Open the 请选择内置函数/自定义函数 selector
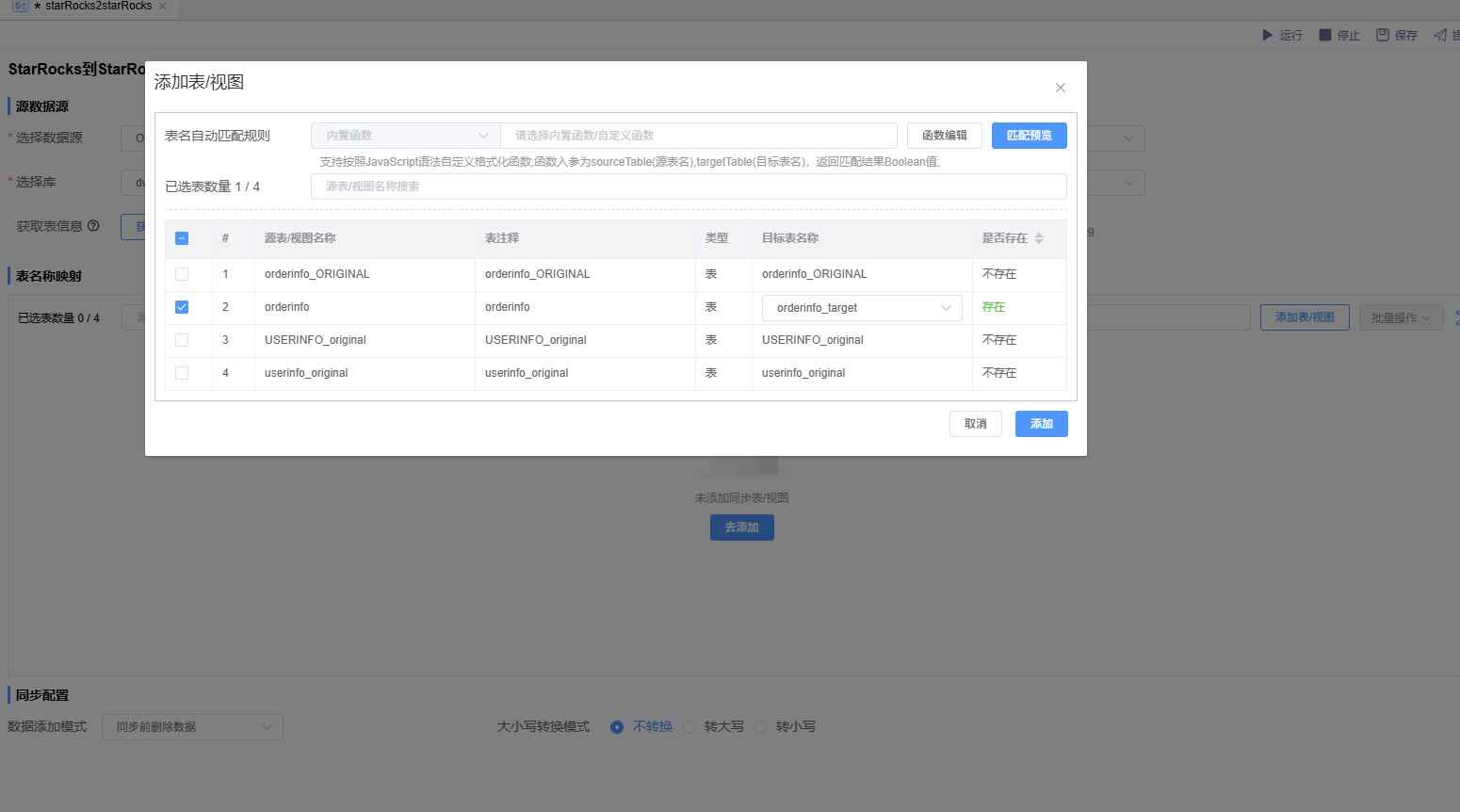Viewport: 1460px width, 812px height. pyautogui.click(x=698, y=136)
